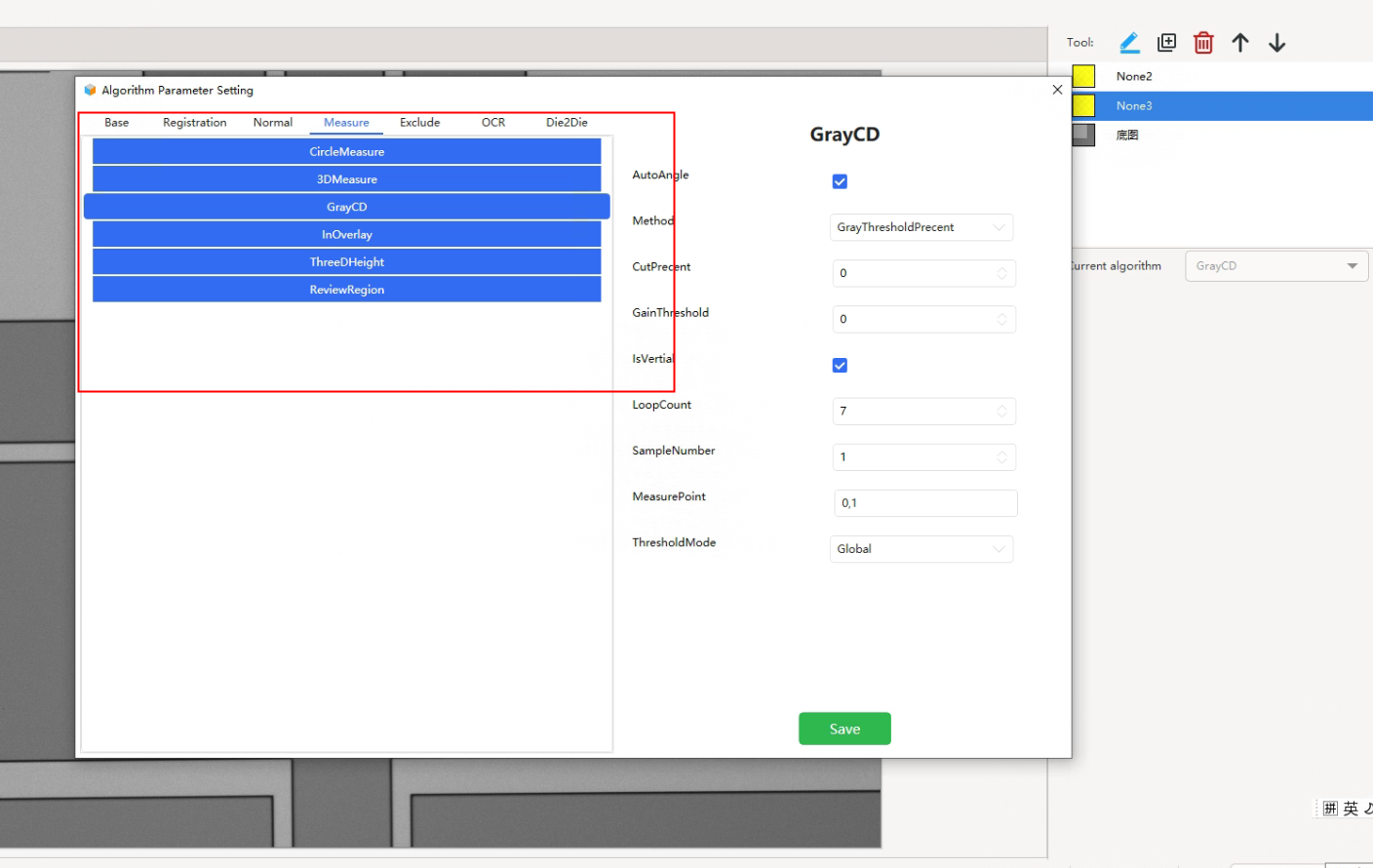Click the gray swatch of bottom layer
The width and height of the screenshot is (1373, 868).
(1083, 135)
